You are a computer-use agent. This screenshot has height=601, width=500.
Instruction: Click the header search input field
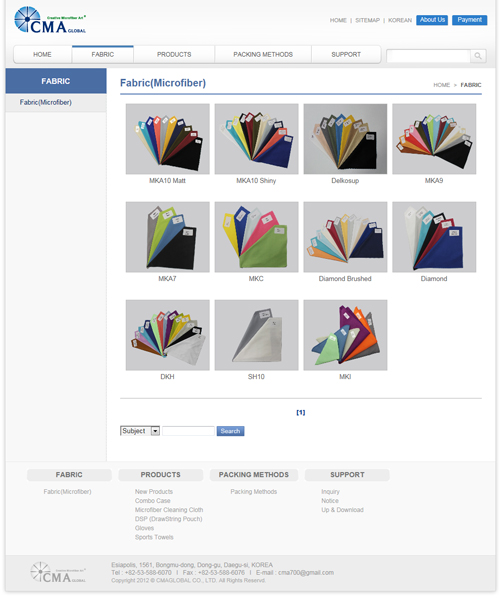tap(428, 56)
